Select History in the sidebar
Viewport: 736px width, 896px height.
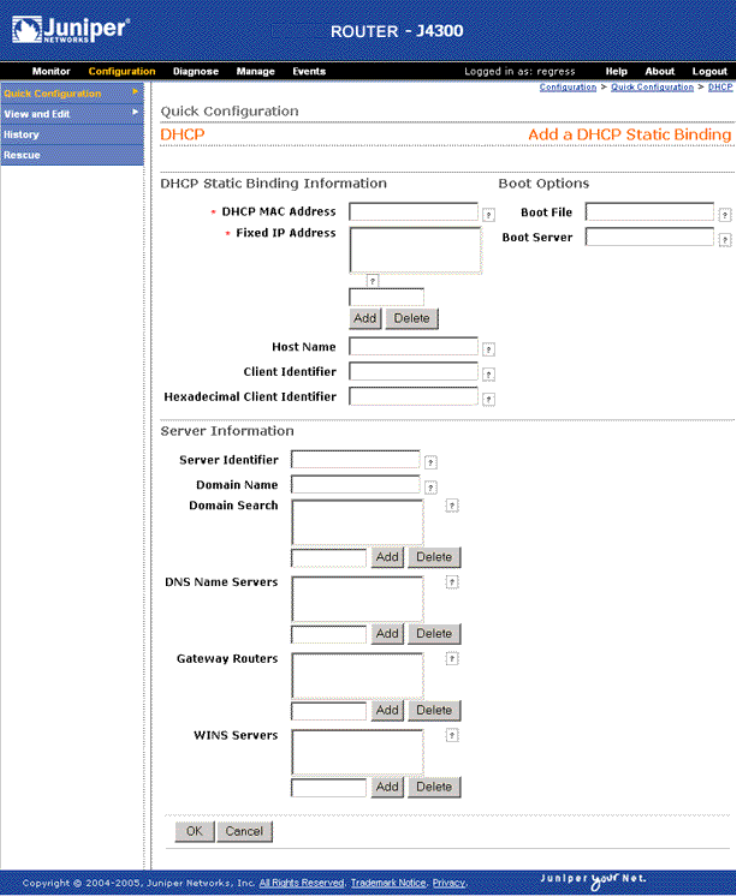pos(72,135)
